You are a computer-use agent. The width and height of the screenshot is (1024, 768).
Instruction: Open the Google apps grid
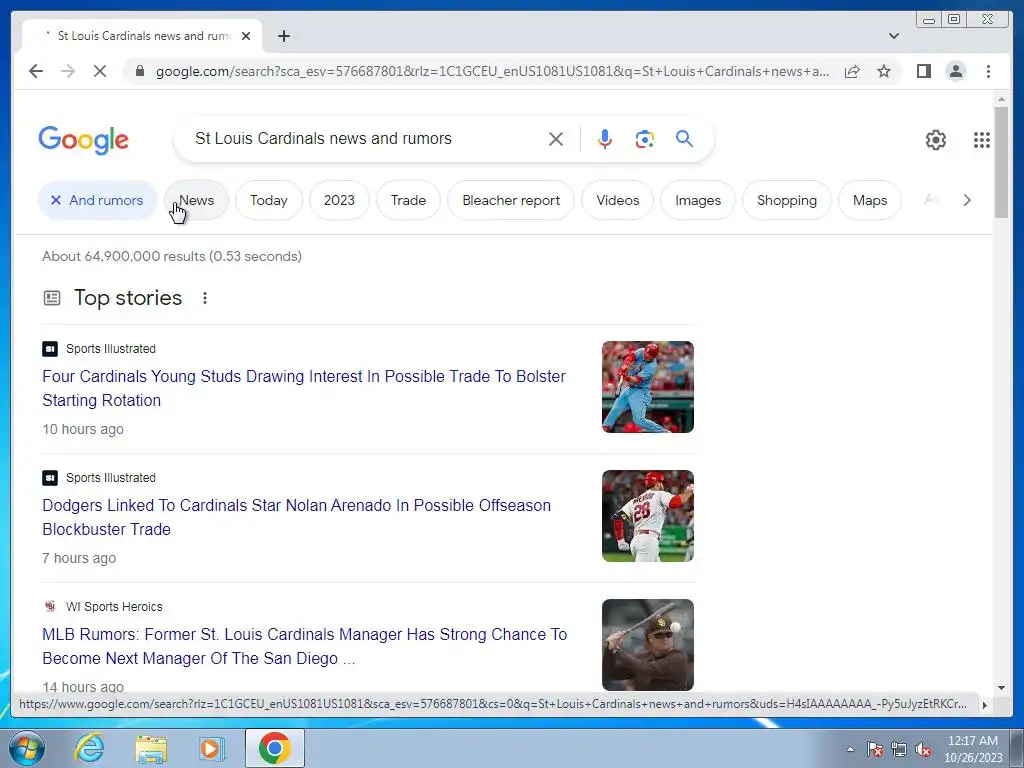pyautogui.click(x=982, y=140)
